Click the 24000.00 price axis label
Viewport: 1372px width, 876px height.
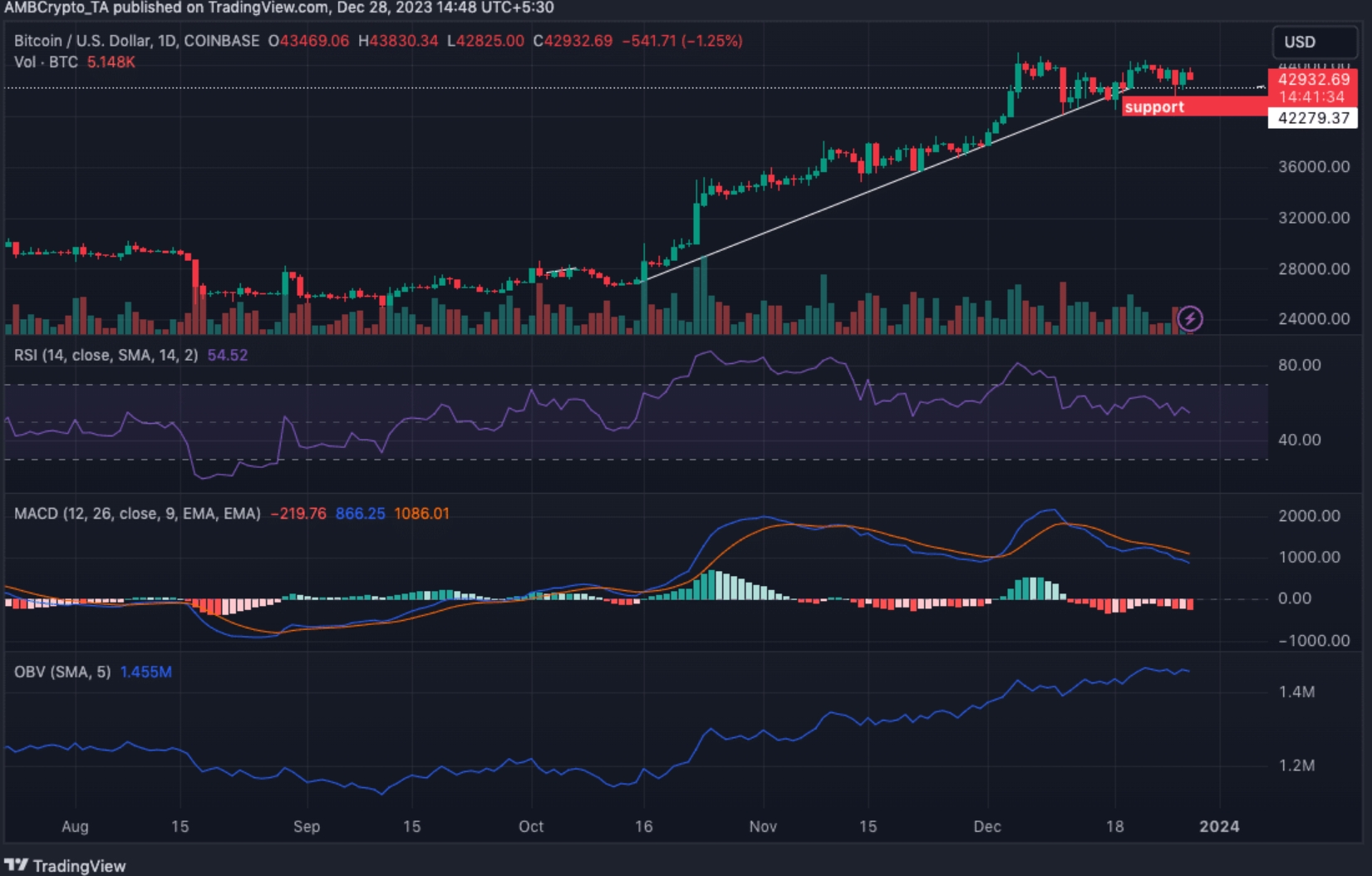(1314, 319)
